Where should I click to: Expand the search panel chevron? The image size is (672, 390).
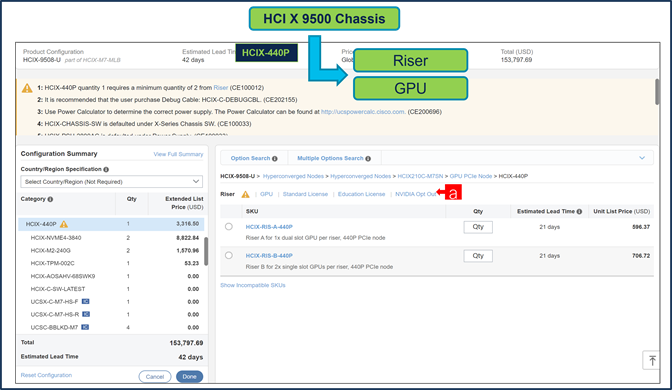pyautogui.click(x=642, y=158)
